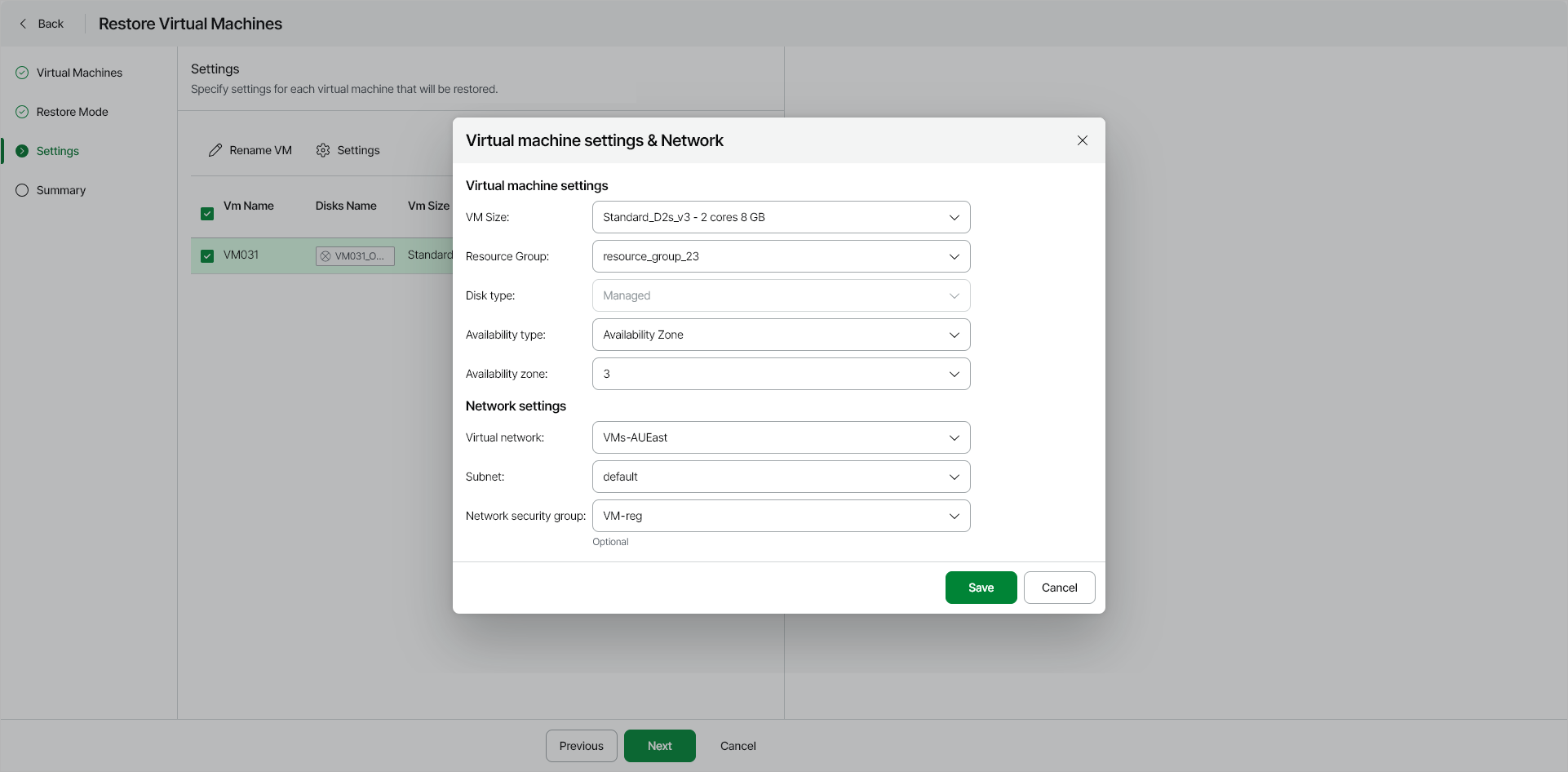Click the Rename VM pencil icon

click(x=215, y=150)
